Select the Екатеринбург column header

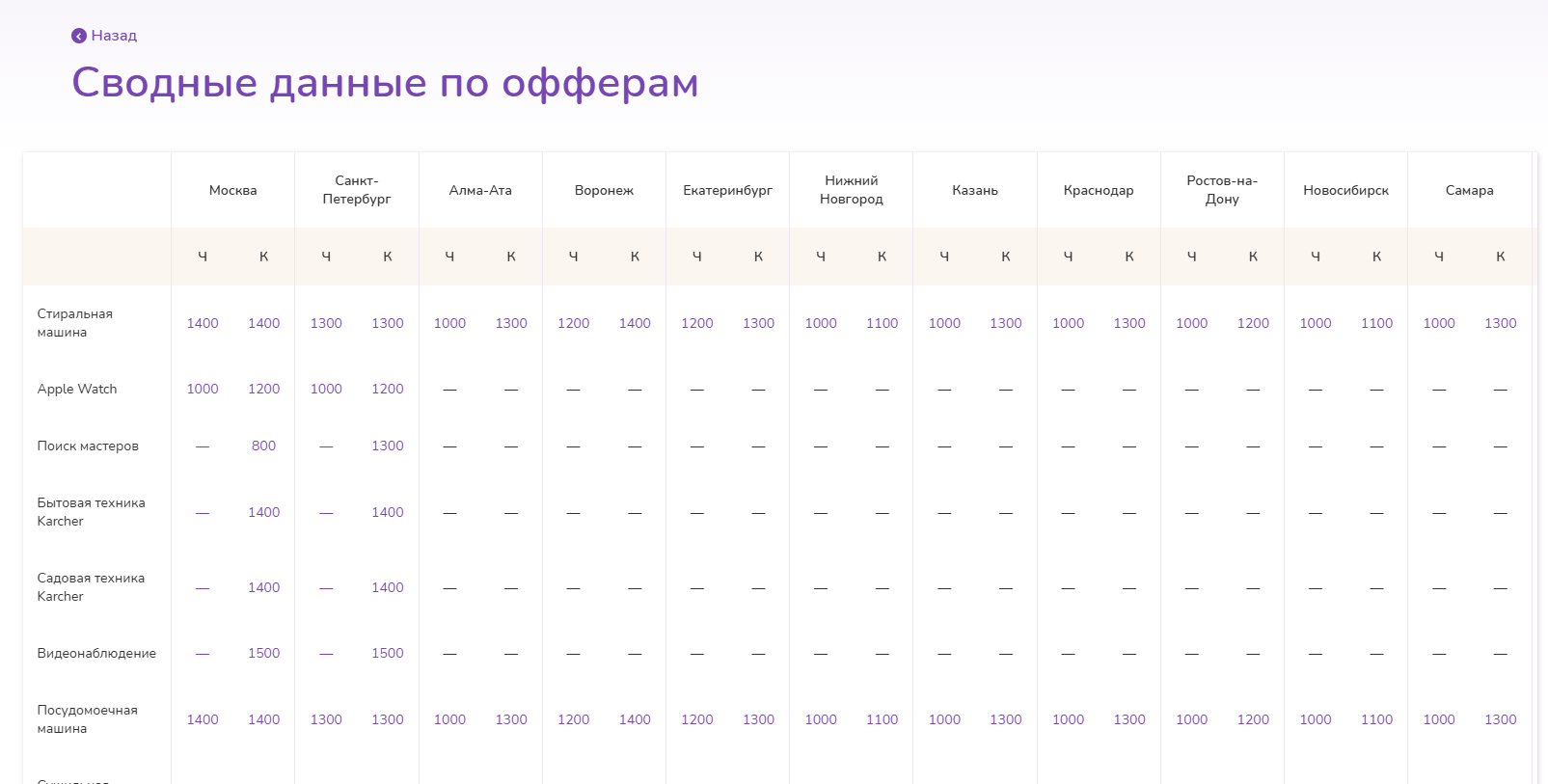(728, 190)
